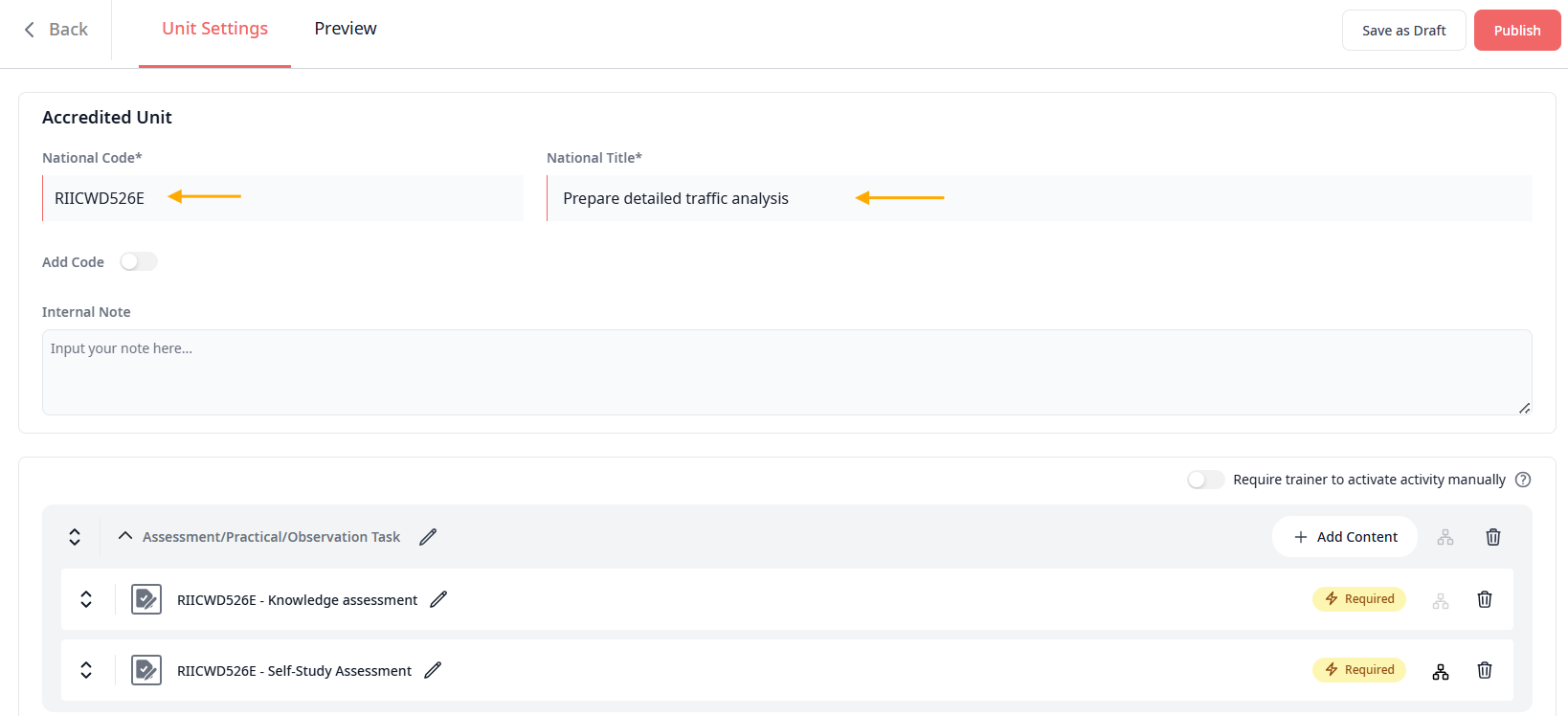Click Required badge on Knowledge assessment
Screen dimensions: 1568x716
tap(1359, 599)
